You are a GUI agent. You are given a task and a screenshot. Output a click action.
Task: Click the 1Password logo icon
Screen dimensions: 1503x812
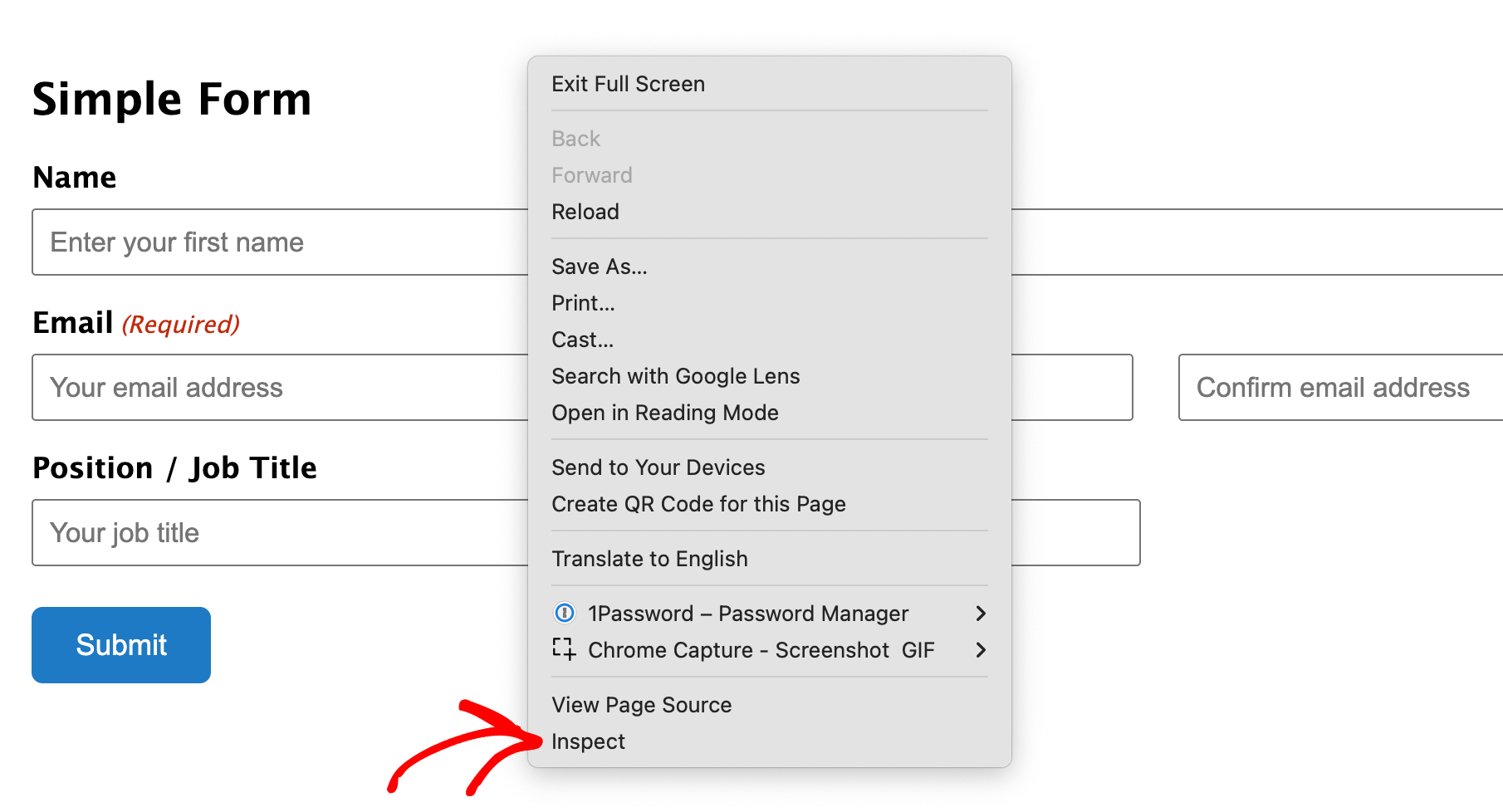(564, 614)
